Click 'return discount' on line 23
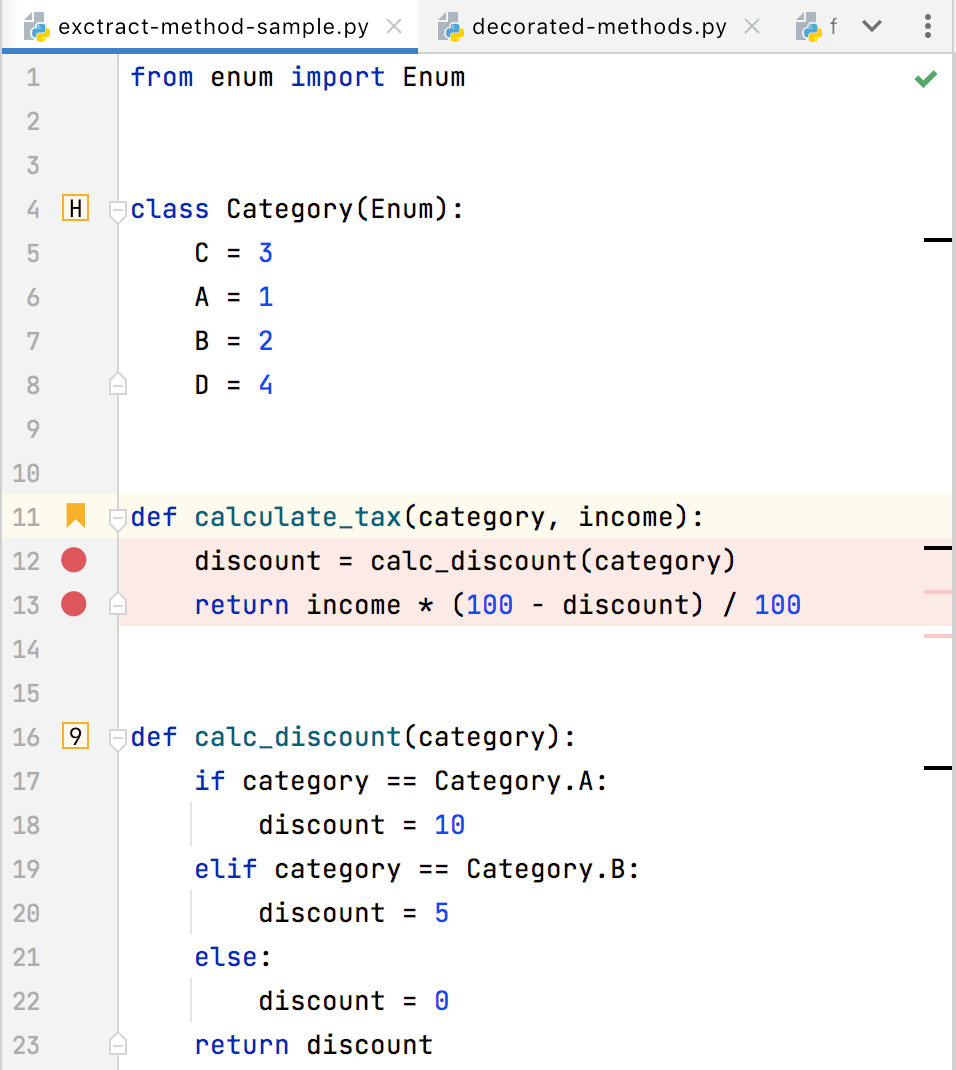This screenshot has width=956, height=1070. click(314, 1045)
